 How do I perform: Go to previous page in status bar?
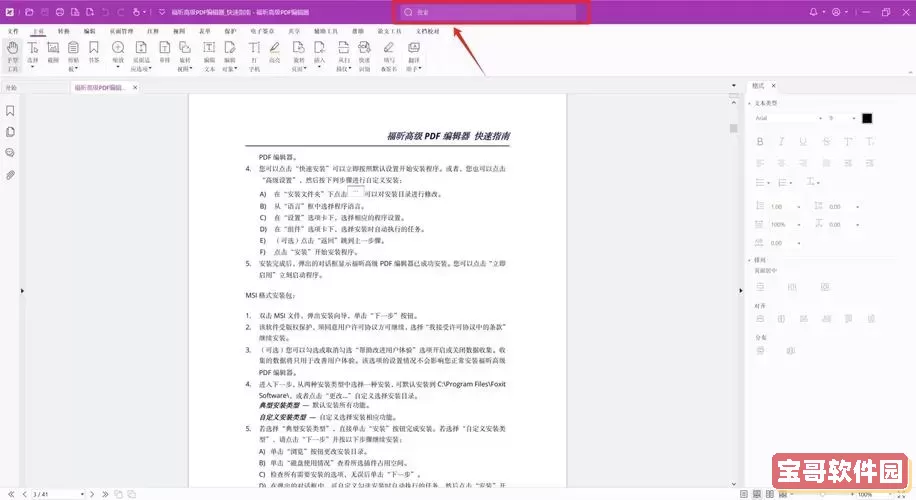[x=25, y=494]
